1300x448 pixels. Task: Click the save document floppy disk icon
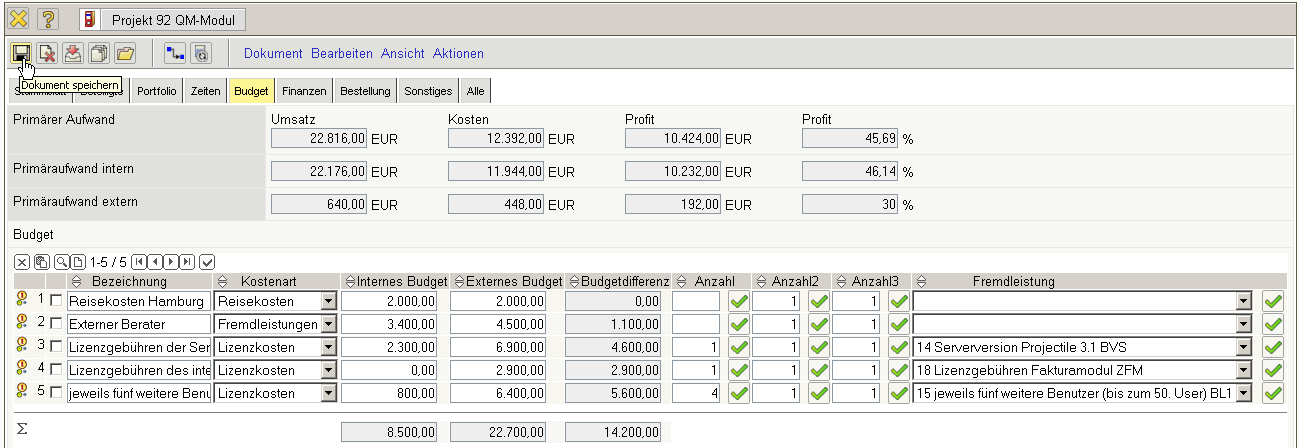pyautogui.click(x=21, y=53)
